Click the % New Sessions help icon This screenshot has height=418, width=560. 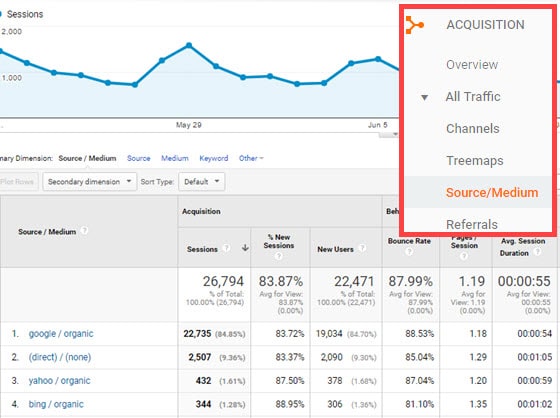coord(279,256)
